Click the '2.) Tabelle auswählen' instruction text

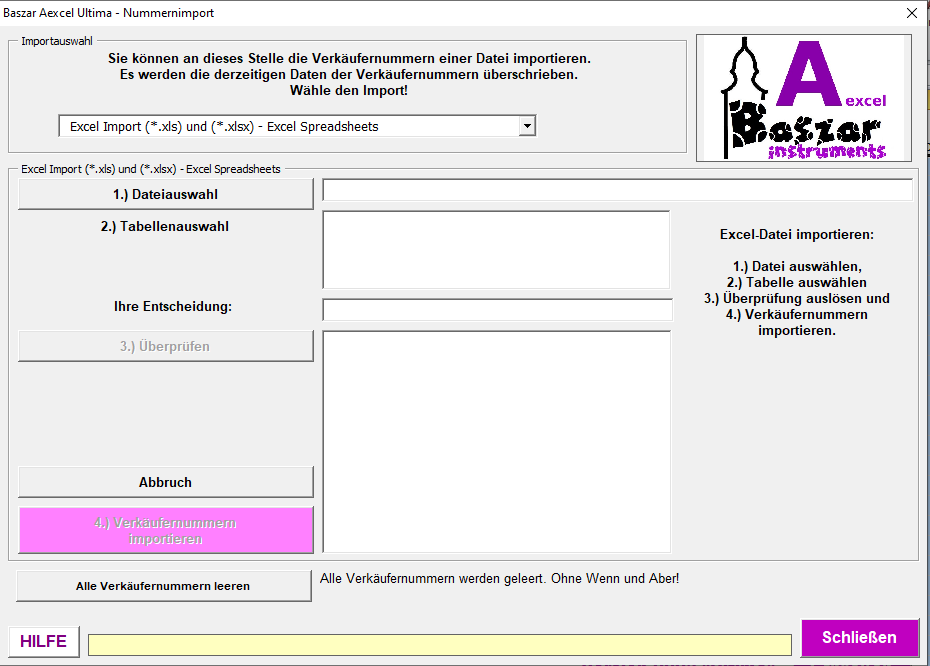tap(797, 282)
